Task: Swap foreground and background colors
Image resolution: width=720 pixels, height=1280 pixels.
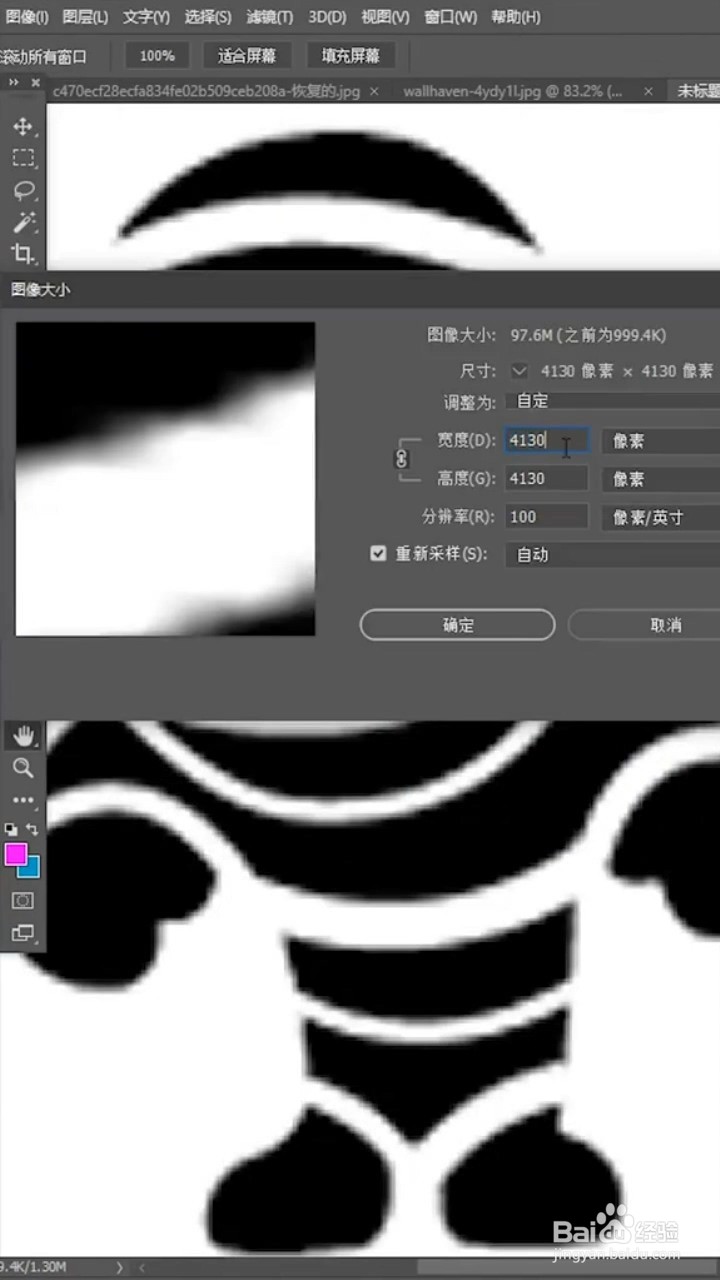Action: pos(32,829)
